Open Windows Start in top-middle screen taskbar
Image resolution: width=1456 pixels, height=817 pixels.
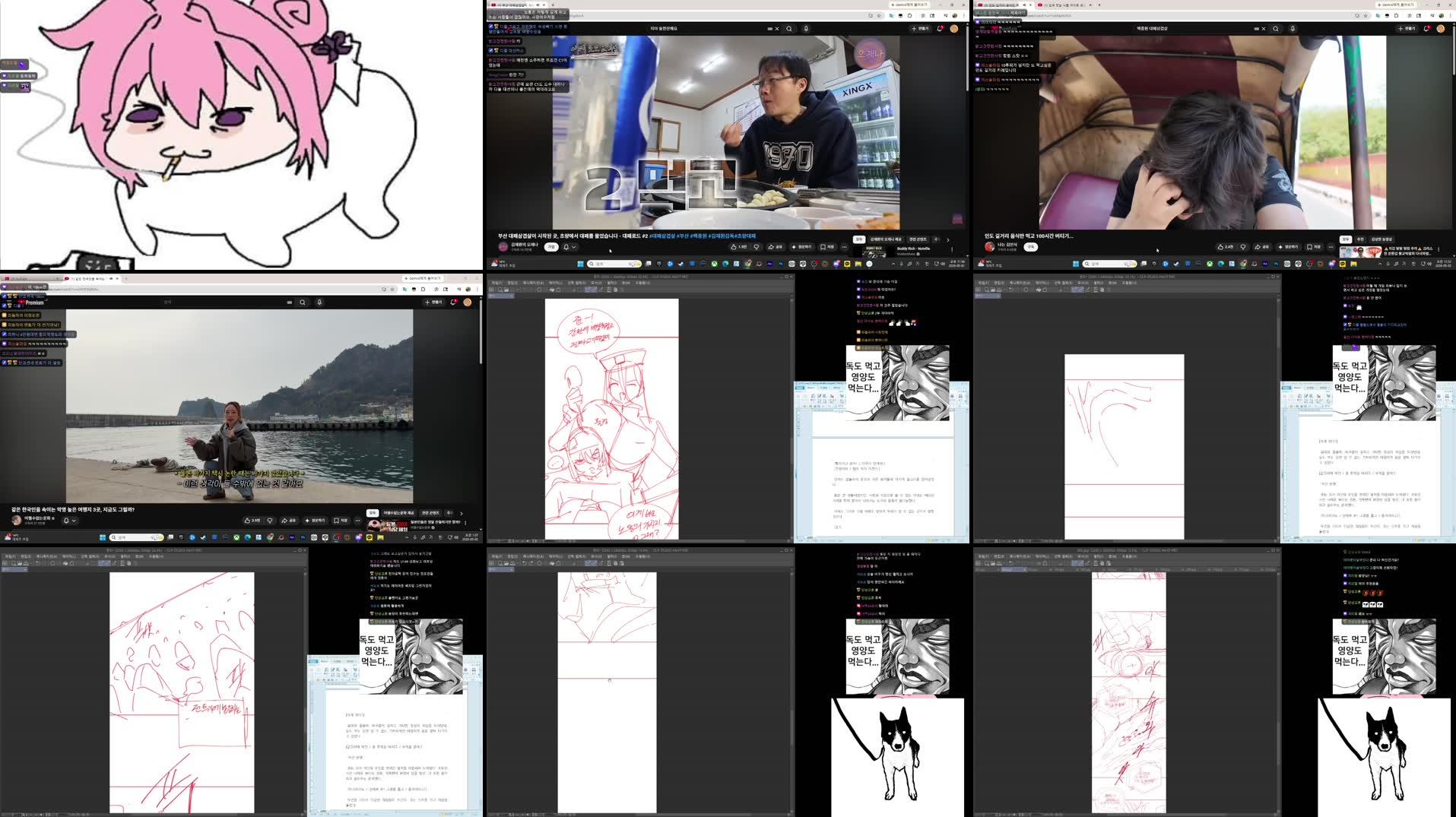[580, 264]
